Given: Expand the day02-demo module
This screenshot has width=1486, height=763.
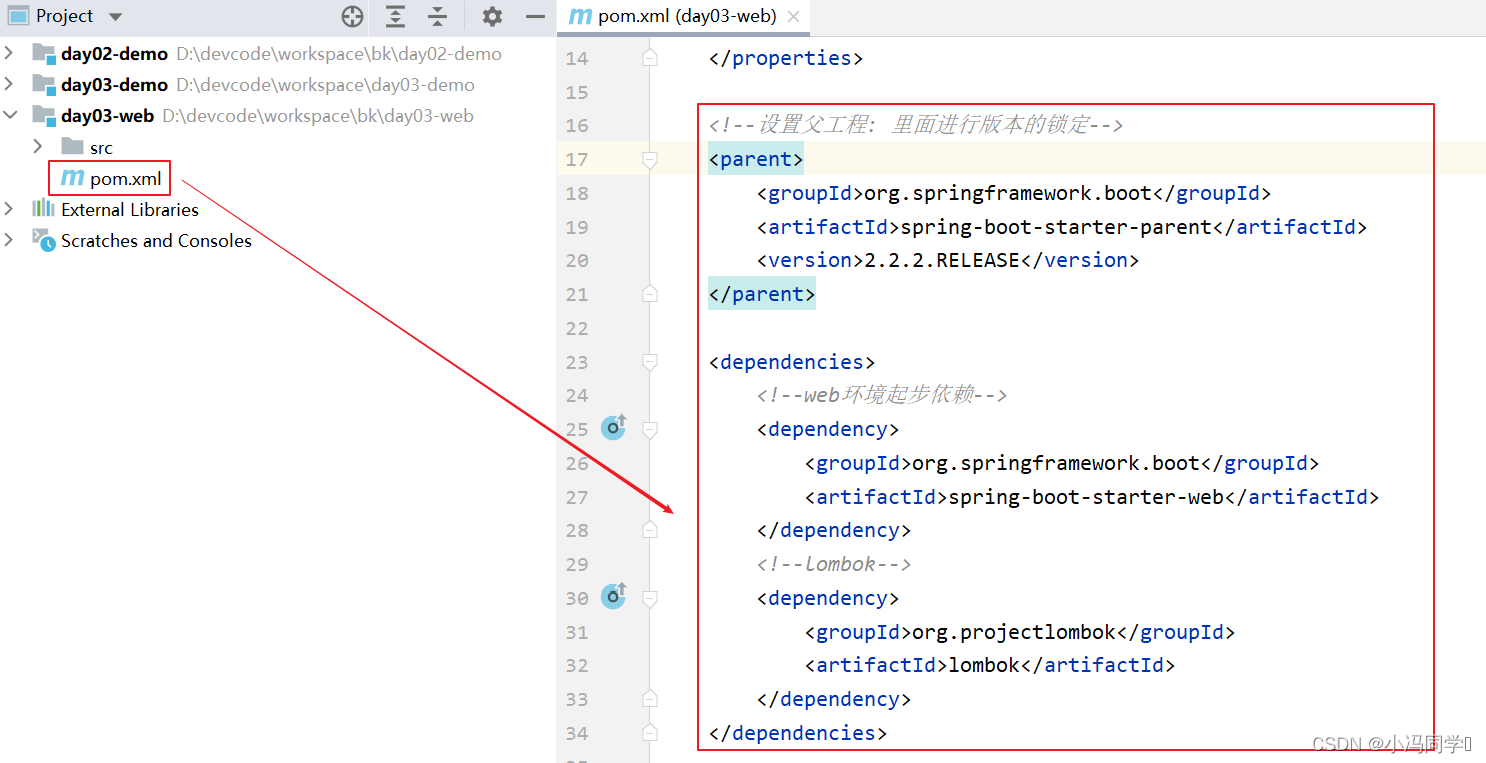Looking at the screenshot, I should click(x=9, y=53).
